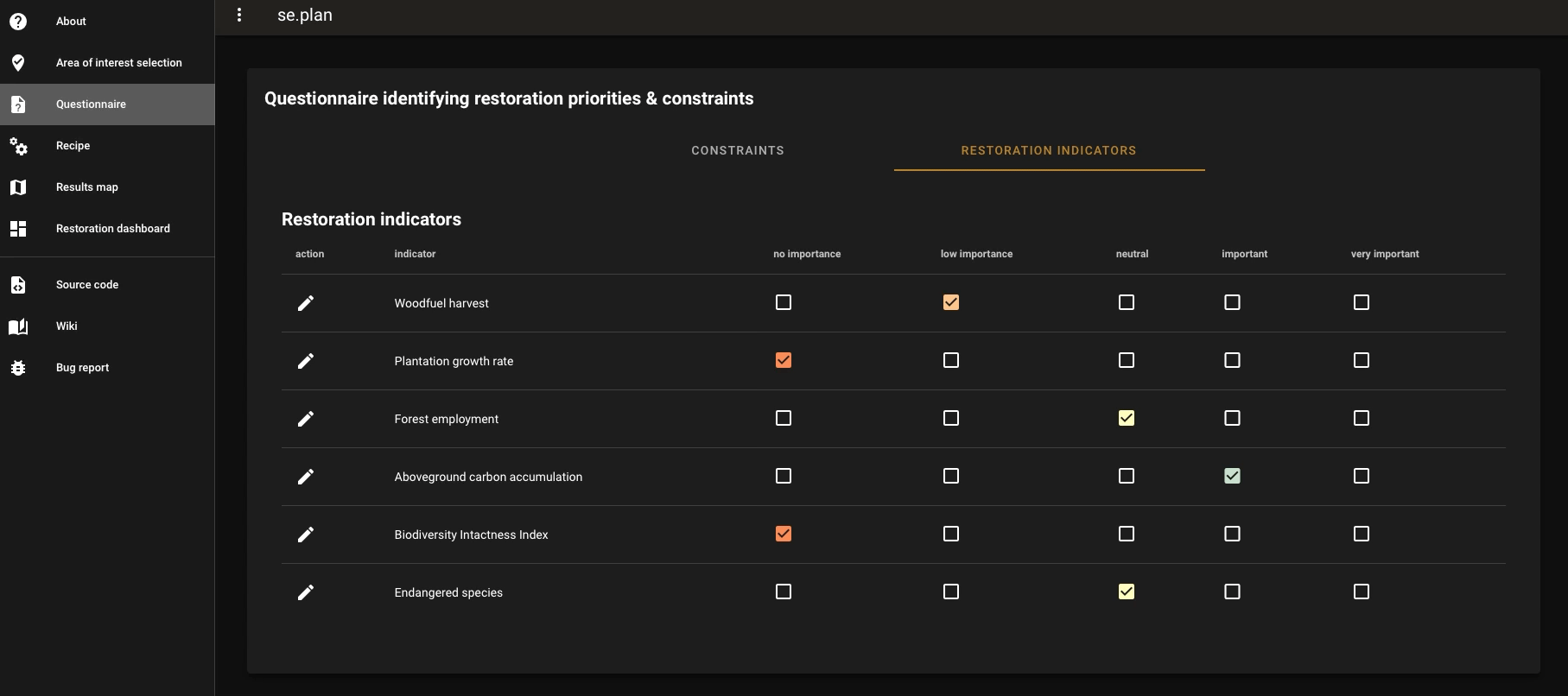Click the Recipe gears icon
The image size is (1568, 696).
(x=18, y=146)
